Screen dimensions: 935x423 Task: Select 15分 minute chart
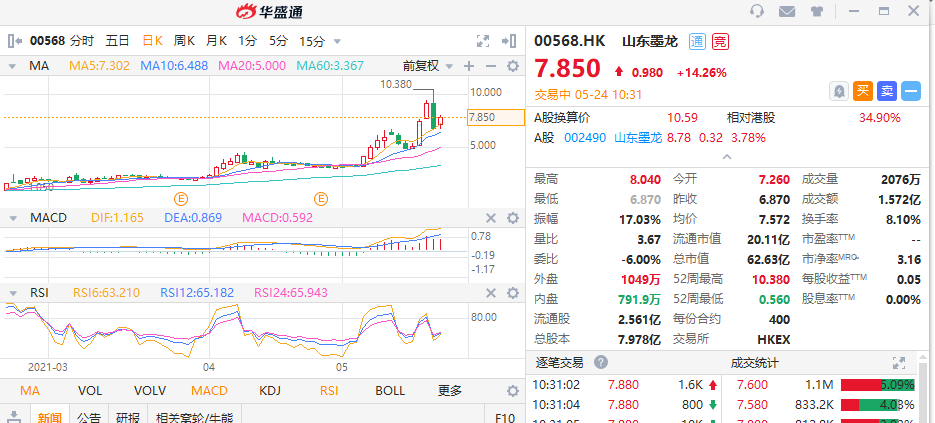click(312, 41)
